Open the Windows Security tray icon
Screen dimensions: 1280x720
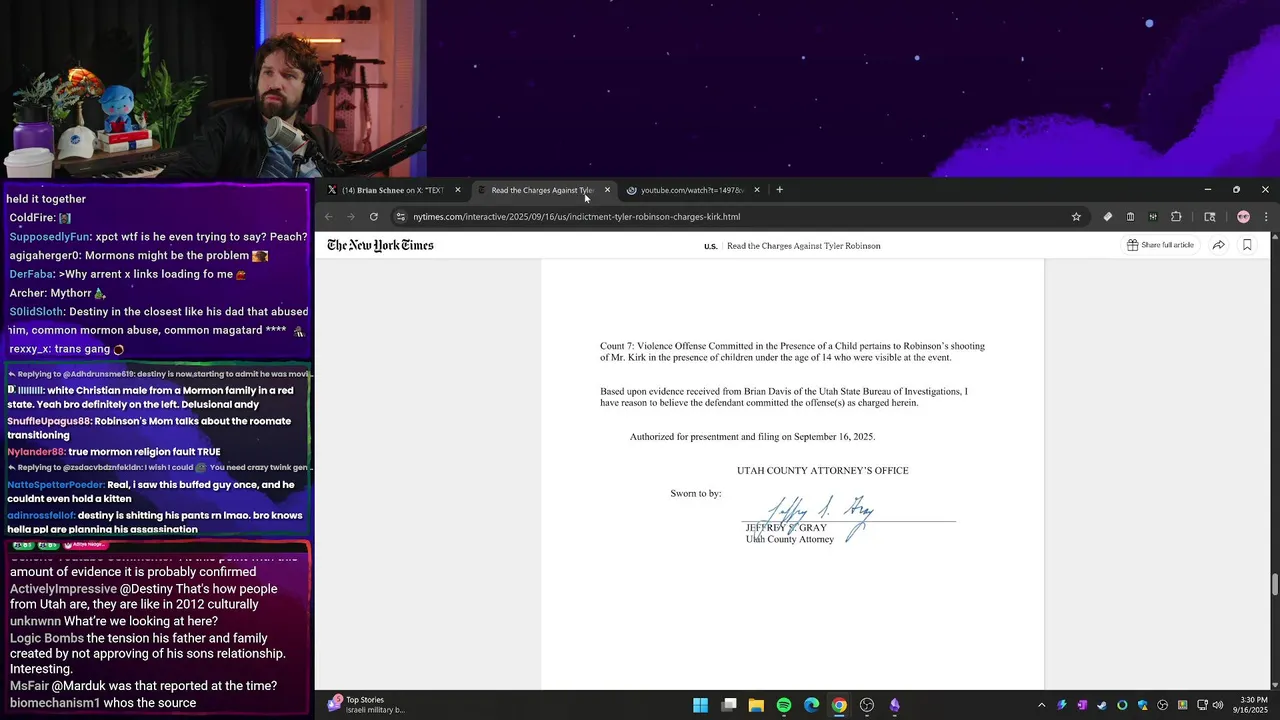(1143, 705)
